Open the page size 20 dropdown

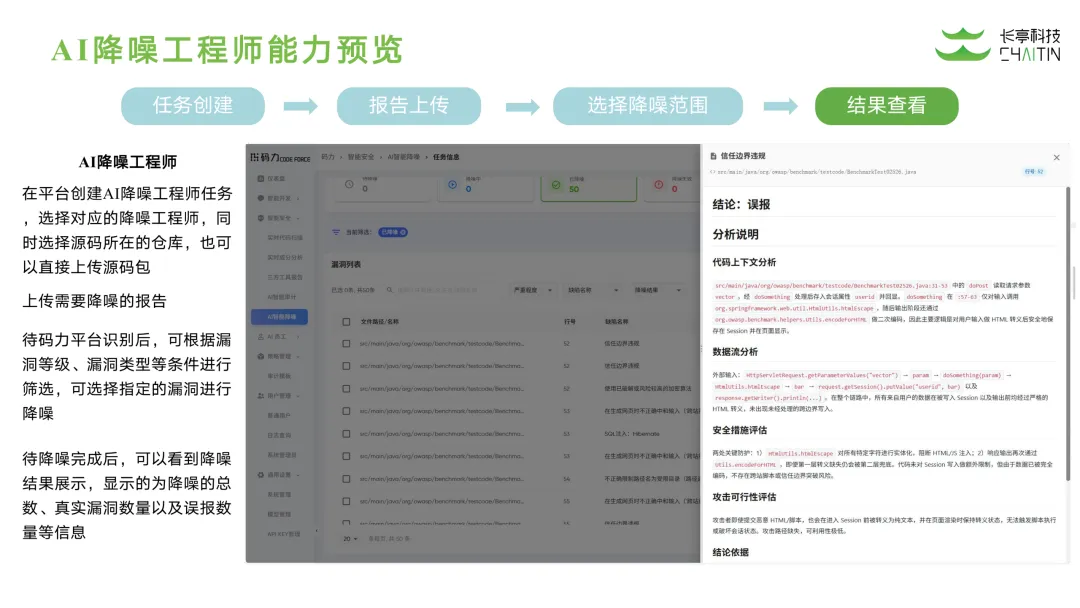[350, 539]
